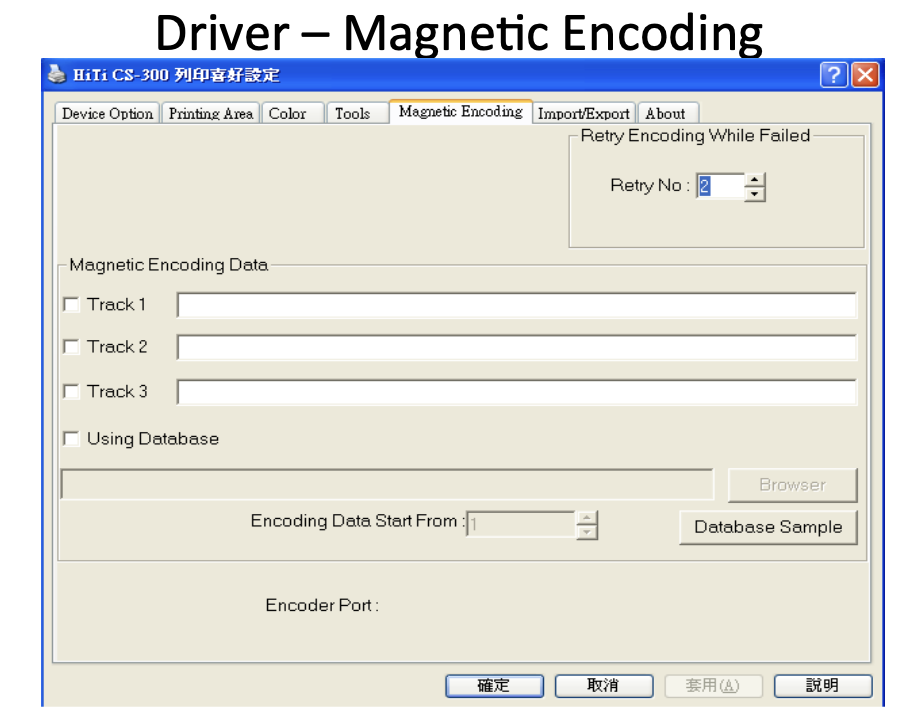
Task: Select the Color tab
Action: click(x=293, y=114)
